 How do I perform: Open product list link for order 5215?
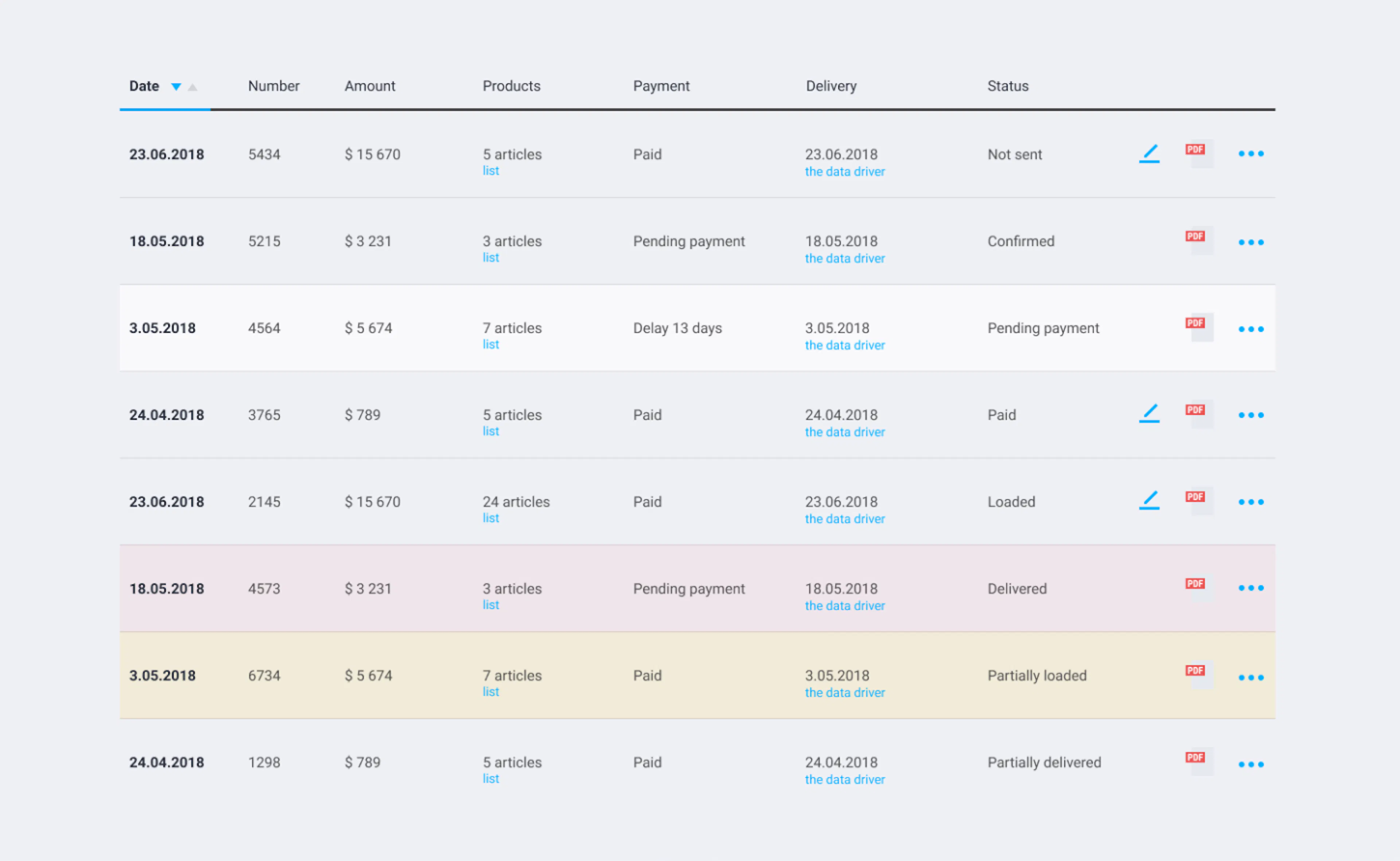coord(490,257)
